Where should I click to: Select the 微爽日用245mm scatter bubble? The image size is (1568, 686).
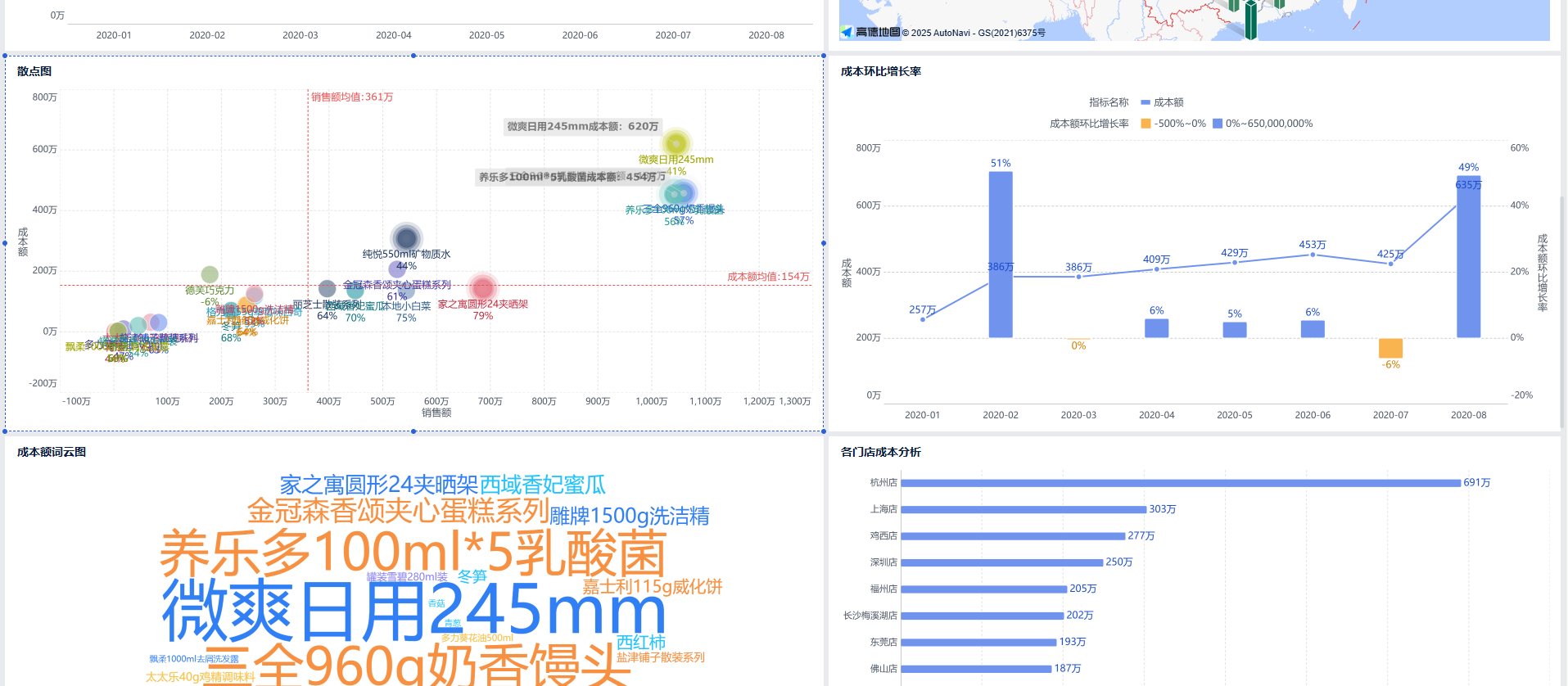pyautogui.click(x=676, y=143)
